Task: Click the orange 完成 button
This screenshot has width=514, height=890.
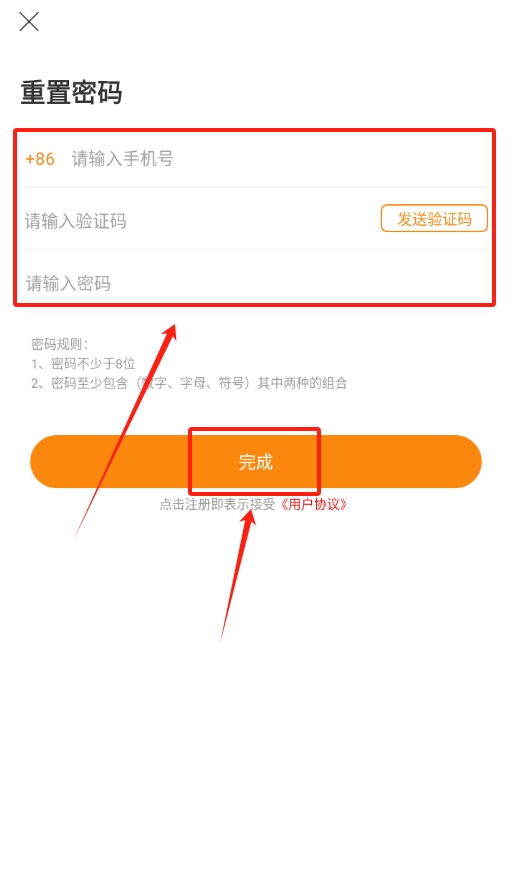Action: (x=256, y=461)
